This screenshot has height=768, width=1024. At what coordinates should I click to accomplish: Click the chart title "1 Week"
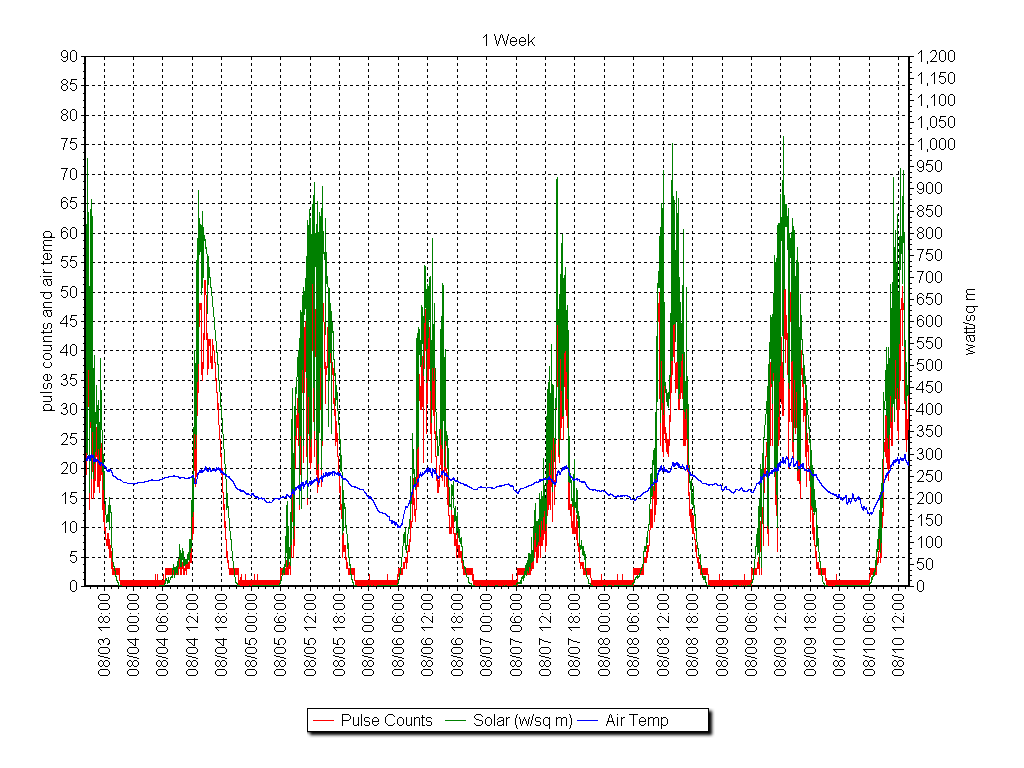tap(508, 40)
